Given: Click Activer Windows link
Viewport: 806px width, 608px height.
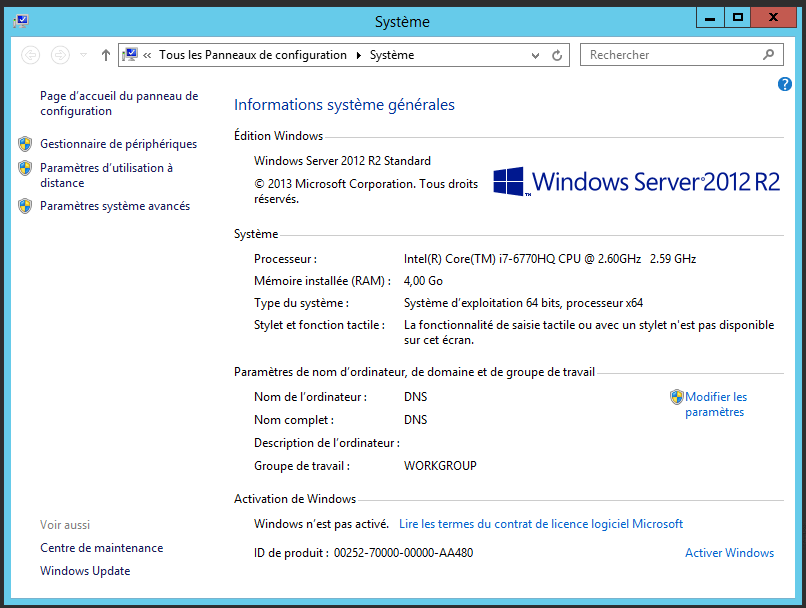Looking at the screenshot, I should [729, 552].
